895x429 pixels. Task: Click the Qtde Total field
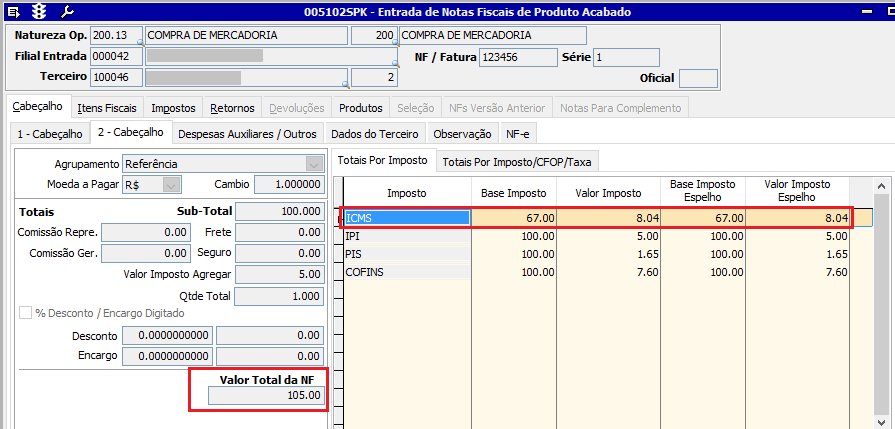point(280,296)
